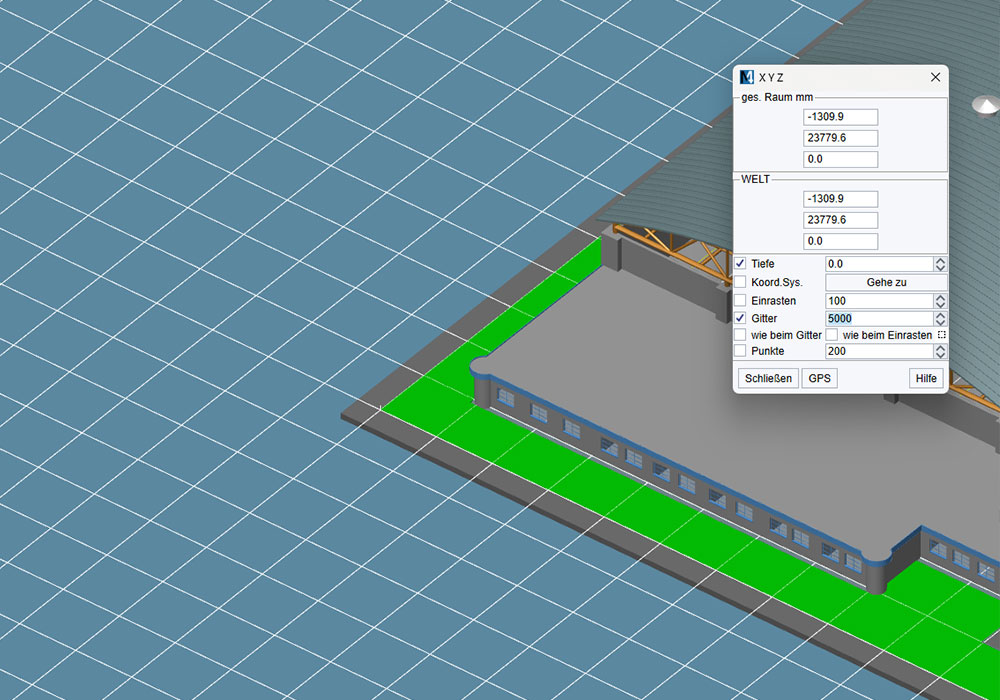Image resolution: width=1000 pixels, height=700 pixels.
Task: Turn on the Einrasten checkbox
Action: [x=740, y=300]
